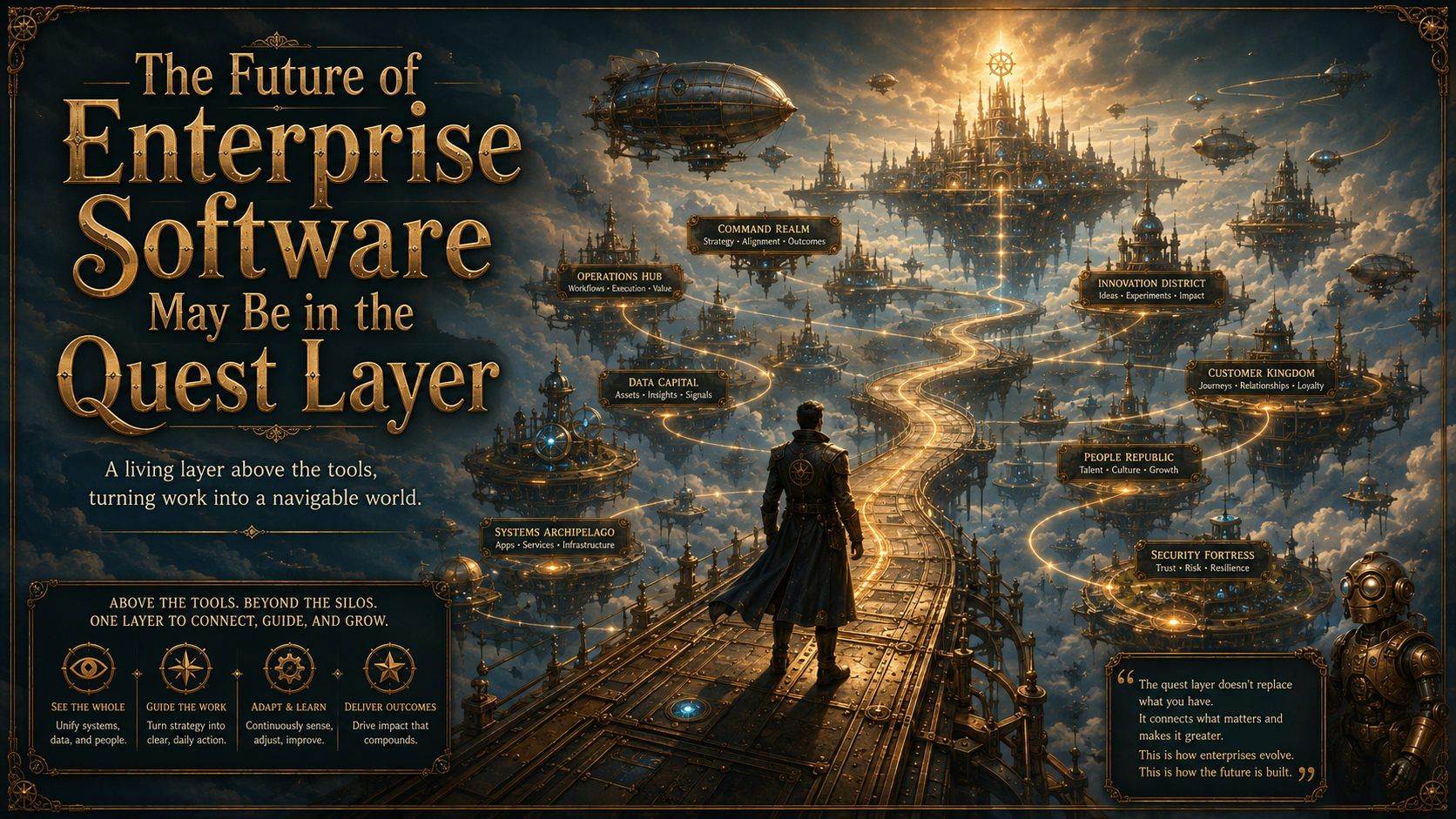Select the Innovation District label
Viewport: 1456px width, 819px height.
click(x=1151, y=289)
